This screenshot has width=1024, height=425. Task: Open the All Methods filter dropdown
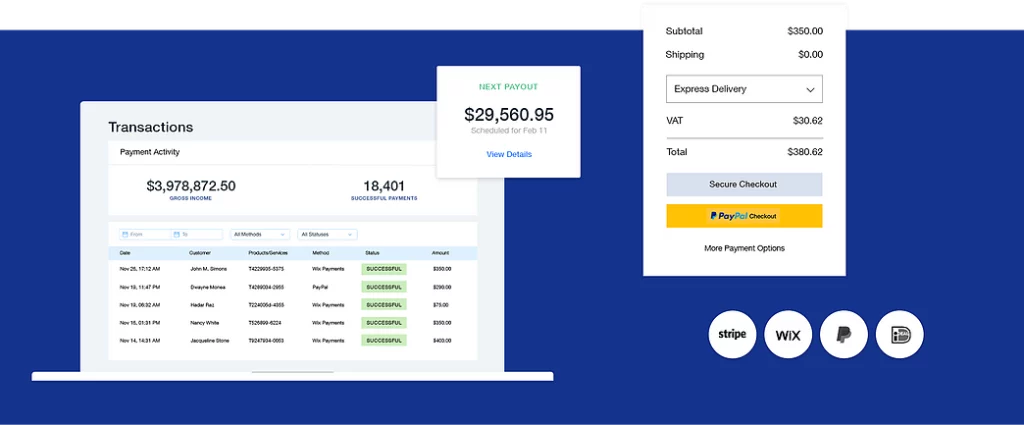261,234
